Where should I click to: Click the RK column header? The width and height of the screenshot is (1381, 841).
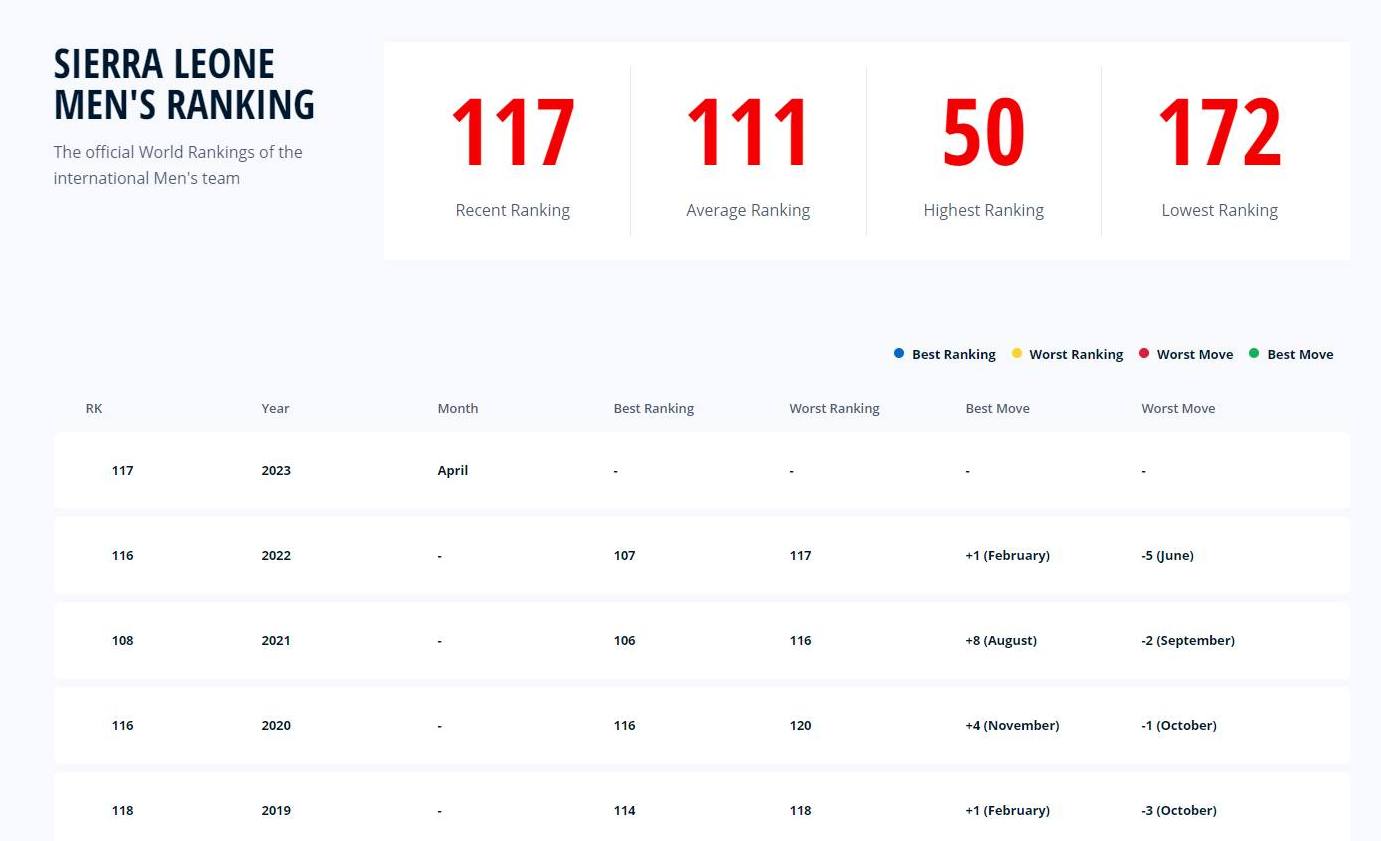(x=94, y=408)
